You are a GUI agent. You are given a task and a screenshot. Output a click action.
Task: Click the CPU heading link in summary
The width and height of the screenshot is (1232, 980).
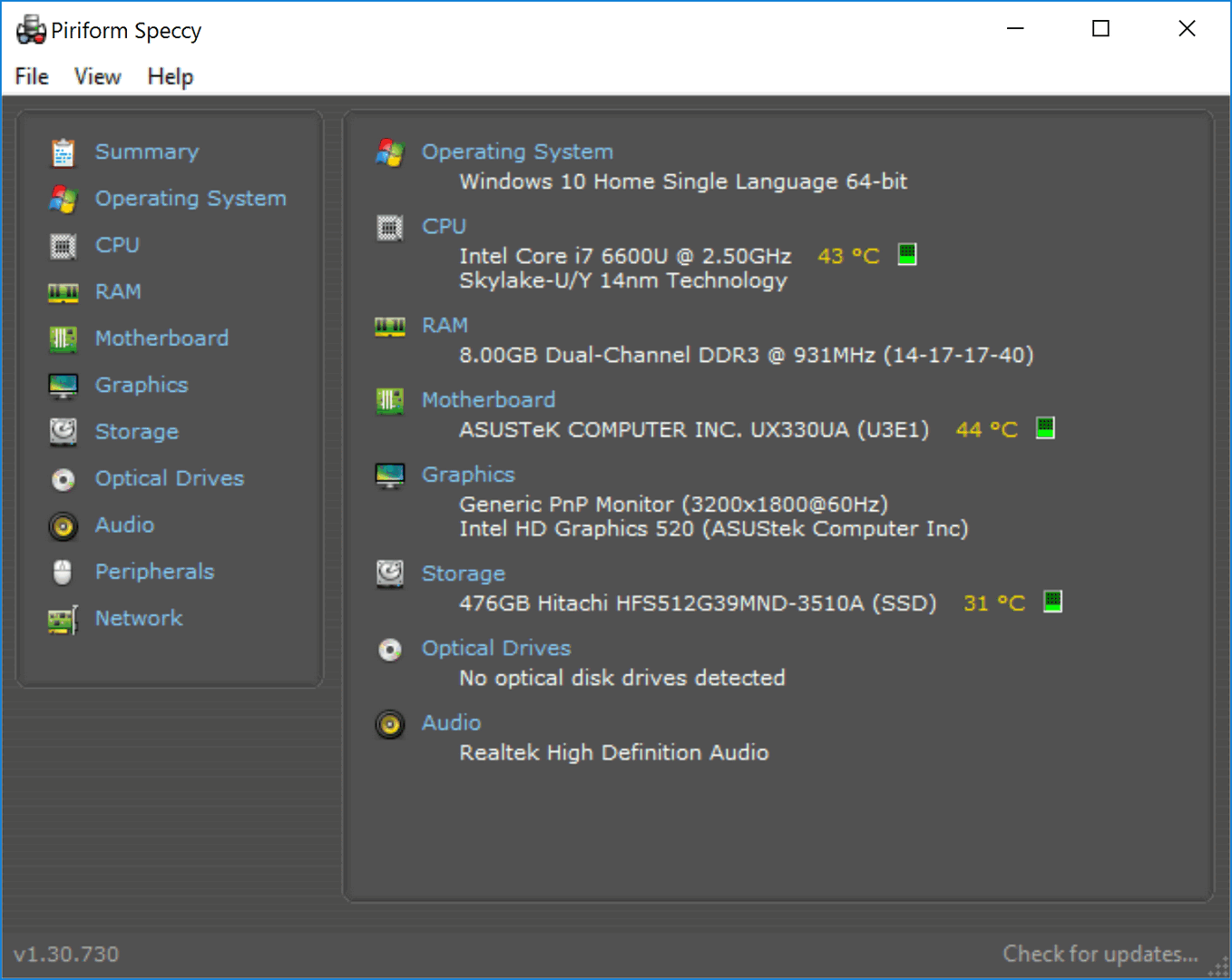pos(444,226)
